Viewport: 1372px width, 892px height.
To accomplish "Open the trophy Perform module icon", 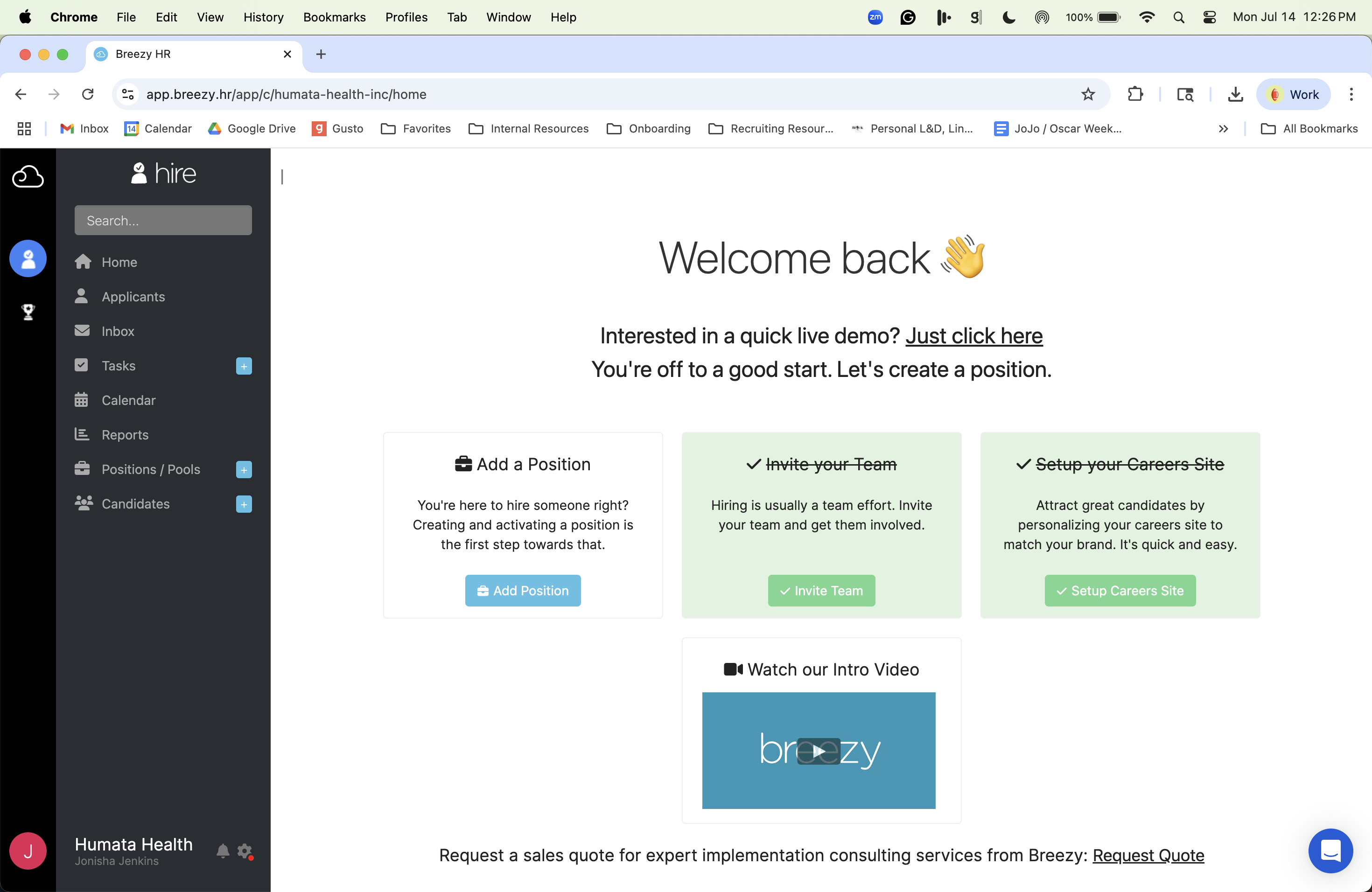I will click(28, 312).
